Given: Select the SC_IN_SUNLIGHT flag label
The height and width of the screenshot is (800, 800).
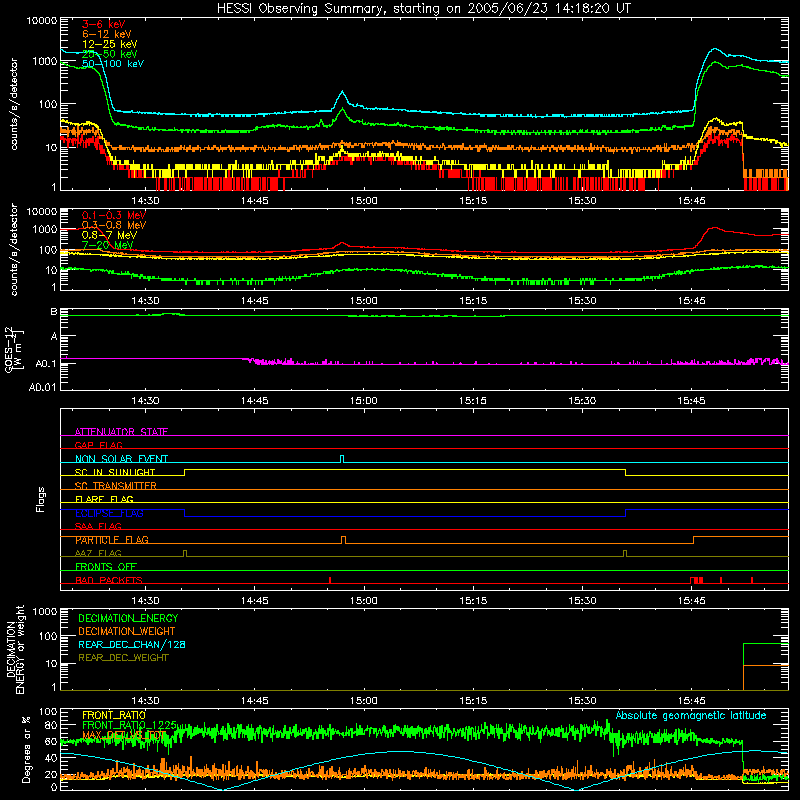Looking at the screenshot, I should 115,472.
